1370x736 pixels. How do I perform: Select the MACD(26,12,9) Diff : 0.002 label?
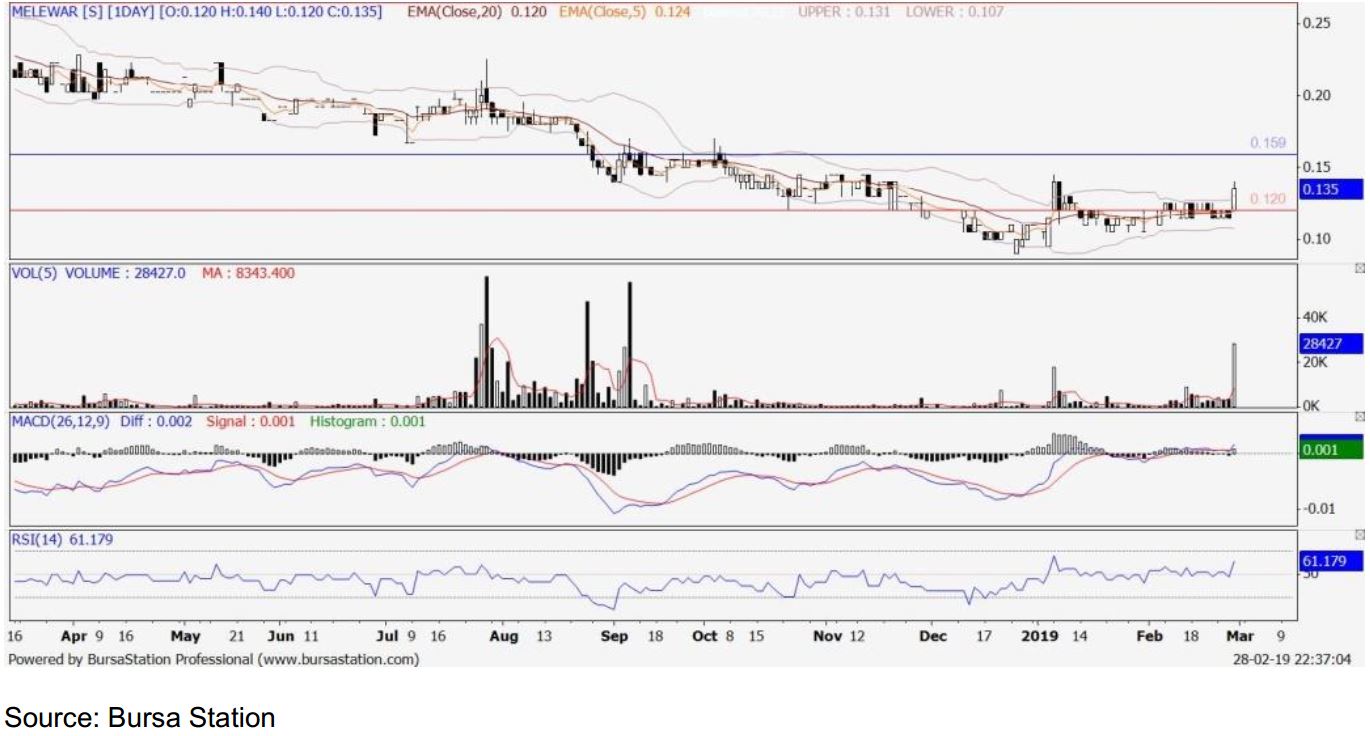pyautogui.click(x=102, y=422)
